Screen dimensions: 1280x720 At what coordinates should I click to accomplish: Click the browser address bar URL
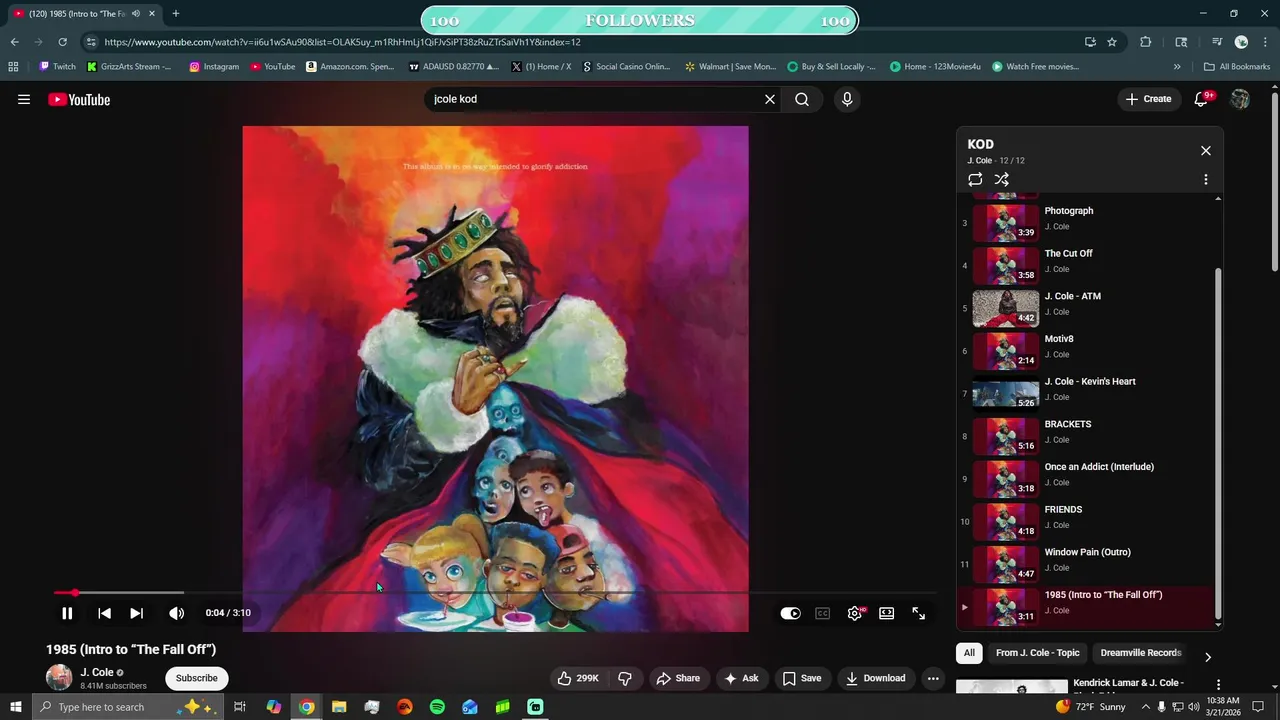pyautogui.click(x=342, y=42)
